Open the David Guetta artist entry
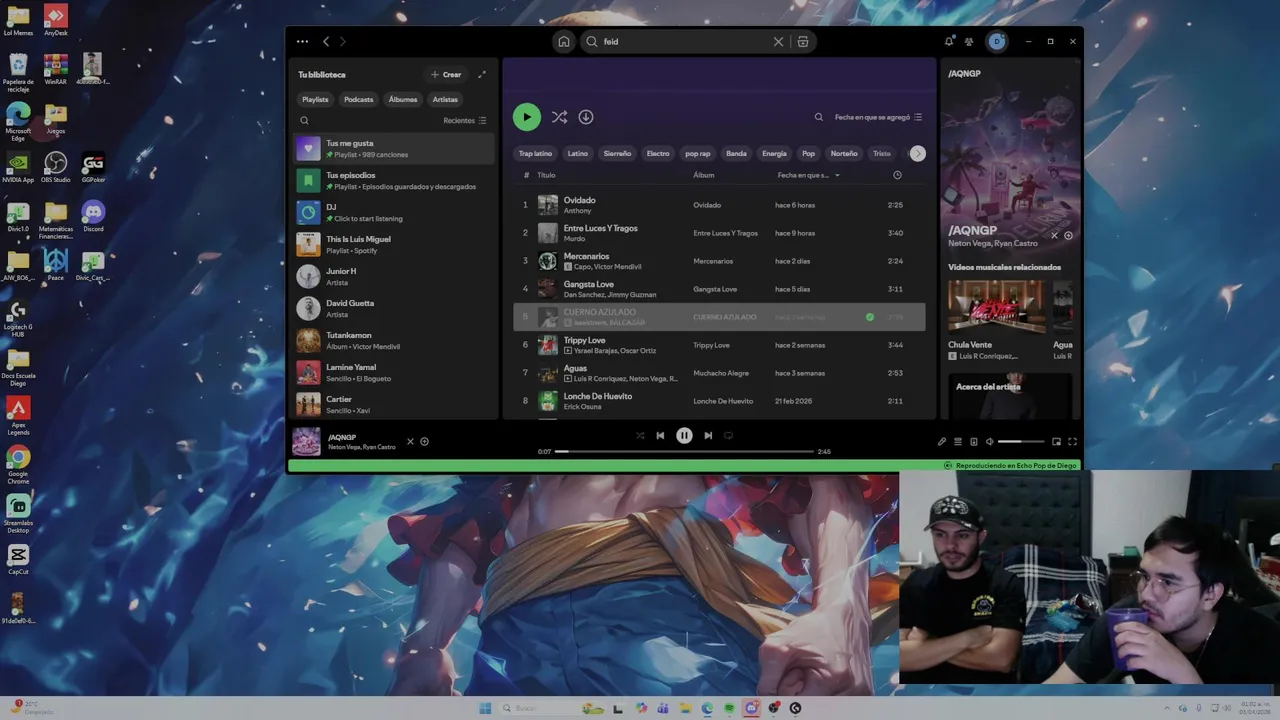Screen dimensions: 1280x720 [x=394, y=308]
